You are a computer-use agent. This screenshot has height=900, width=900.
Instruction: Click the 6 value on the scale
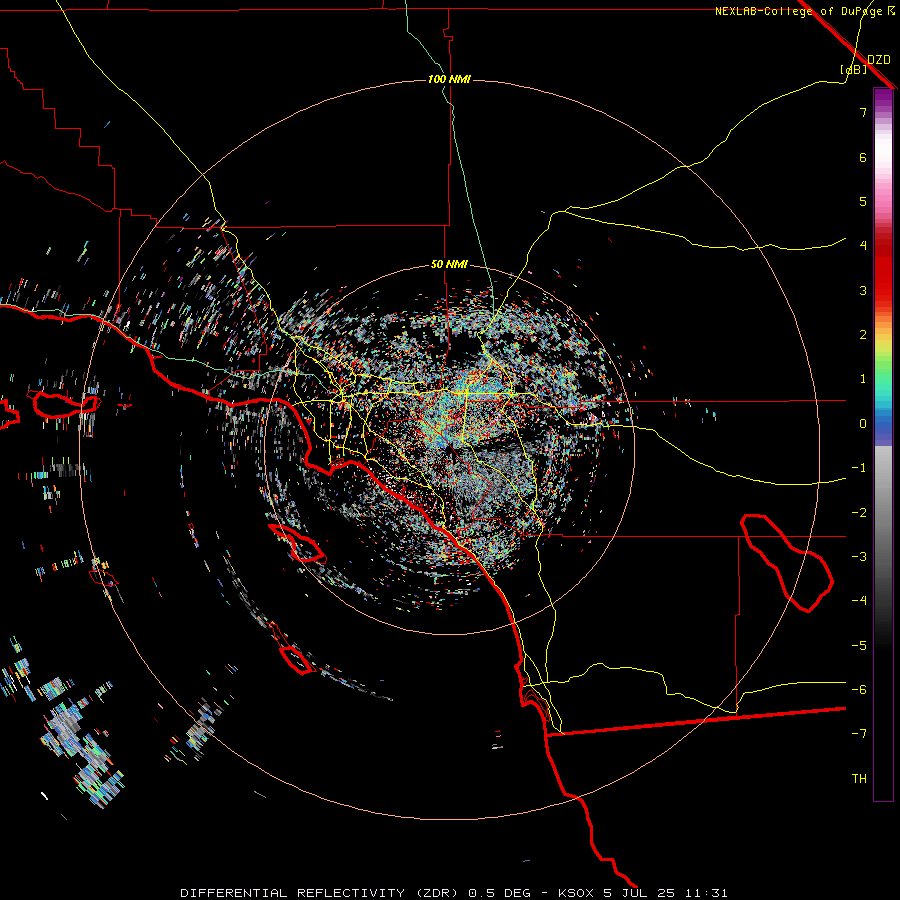click(863, 157)
